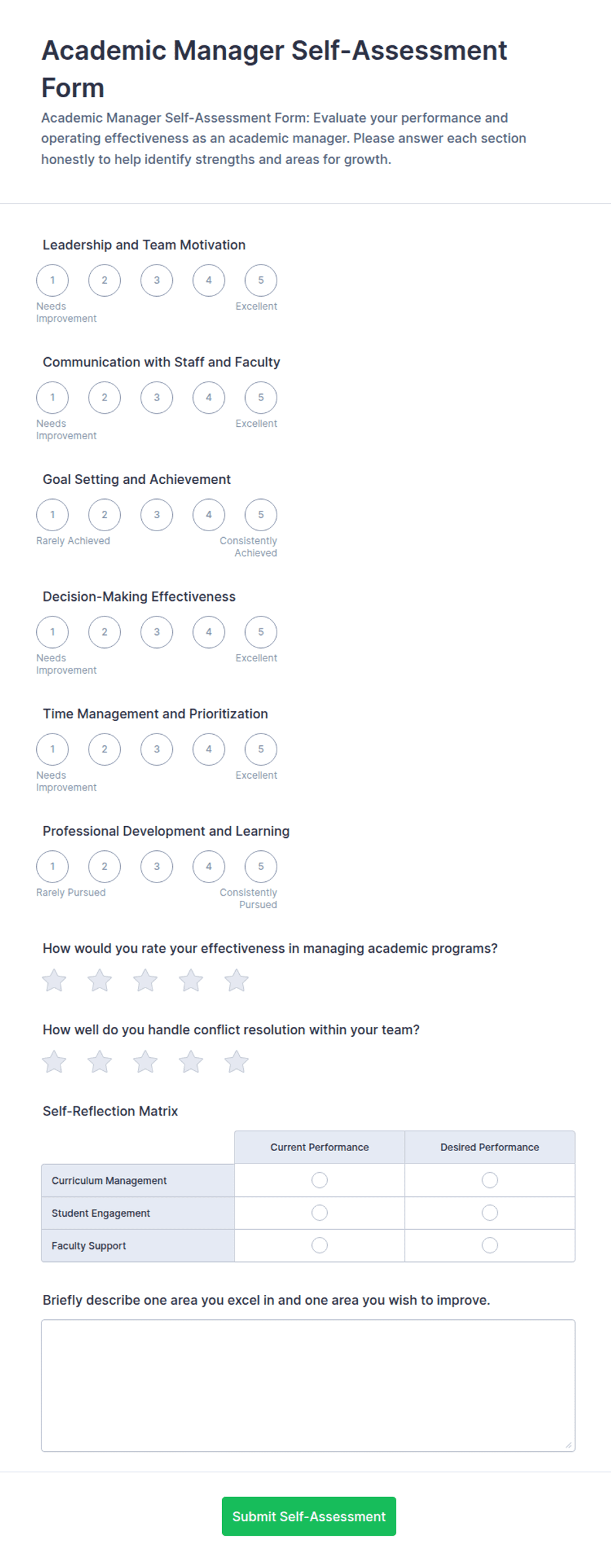Give five stars for conflict resolution
Viewport: 611px width, 1568px height.
point(237,1062)
